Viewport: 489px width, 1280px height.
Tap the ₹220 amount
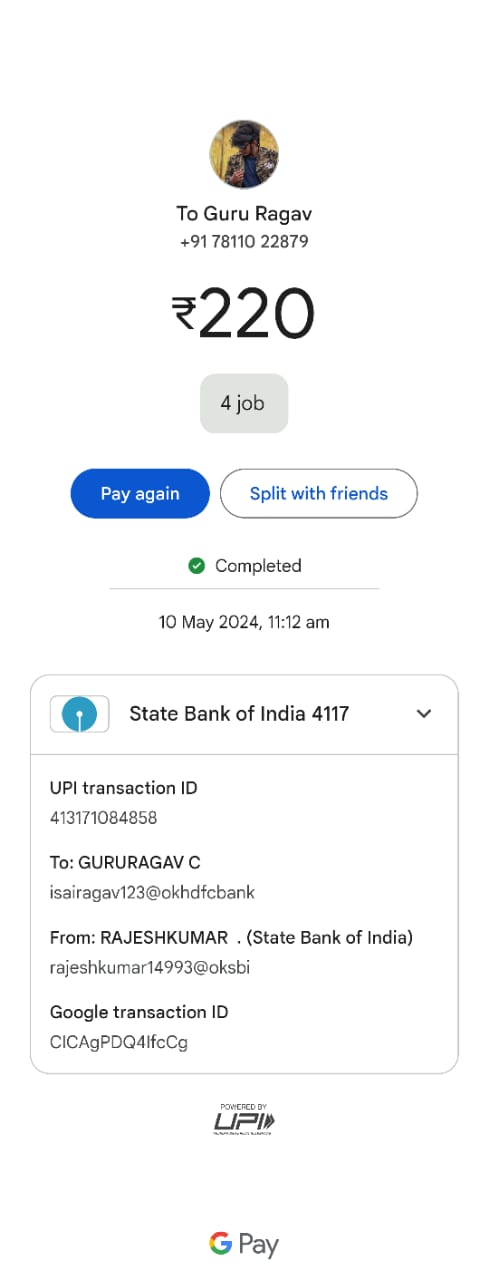click(x=244, y=314)
